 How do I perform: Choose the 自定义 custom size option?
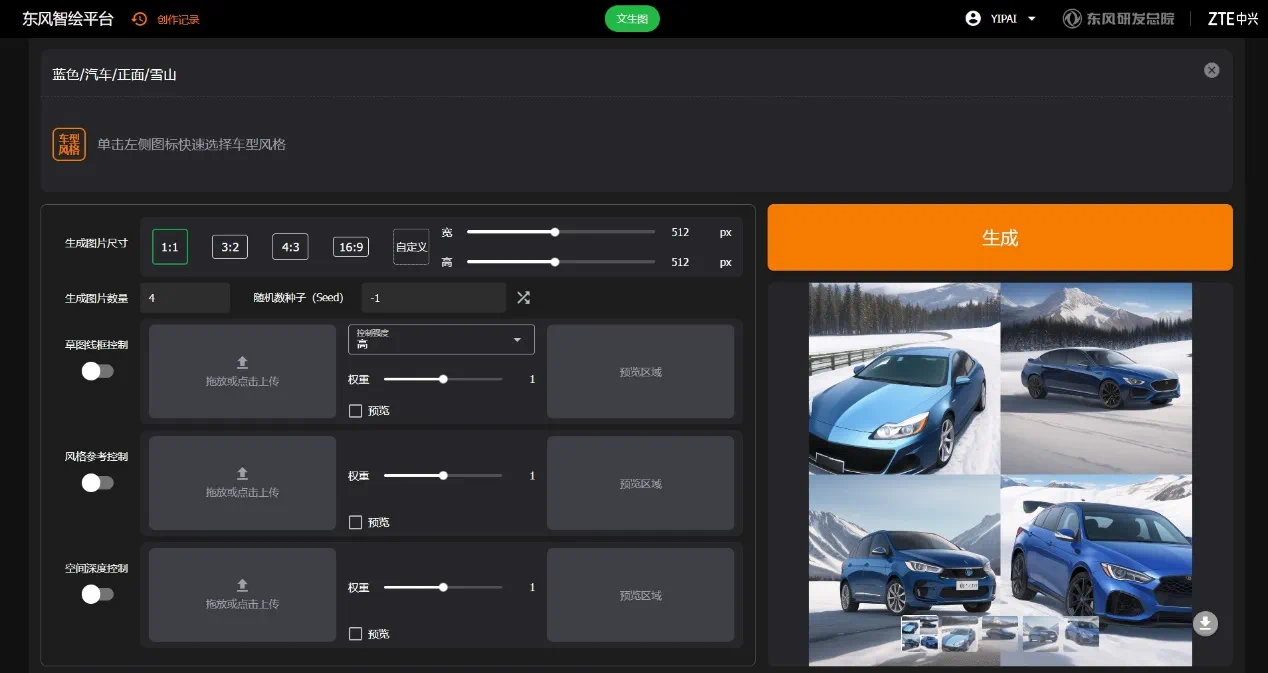(411, 247)
